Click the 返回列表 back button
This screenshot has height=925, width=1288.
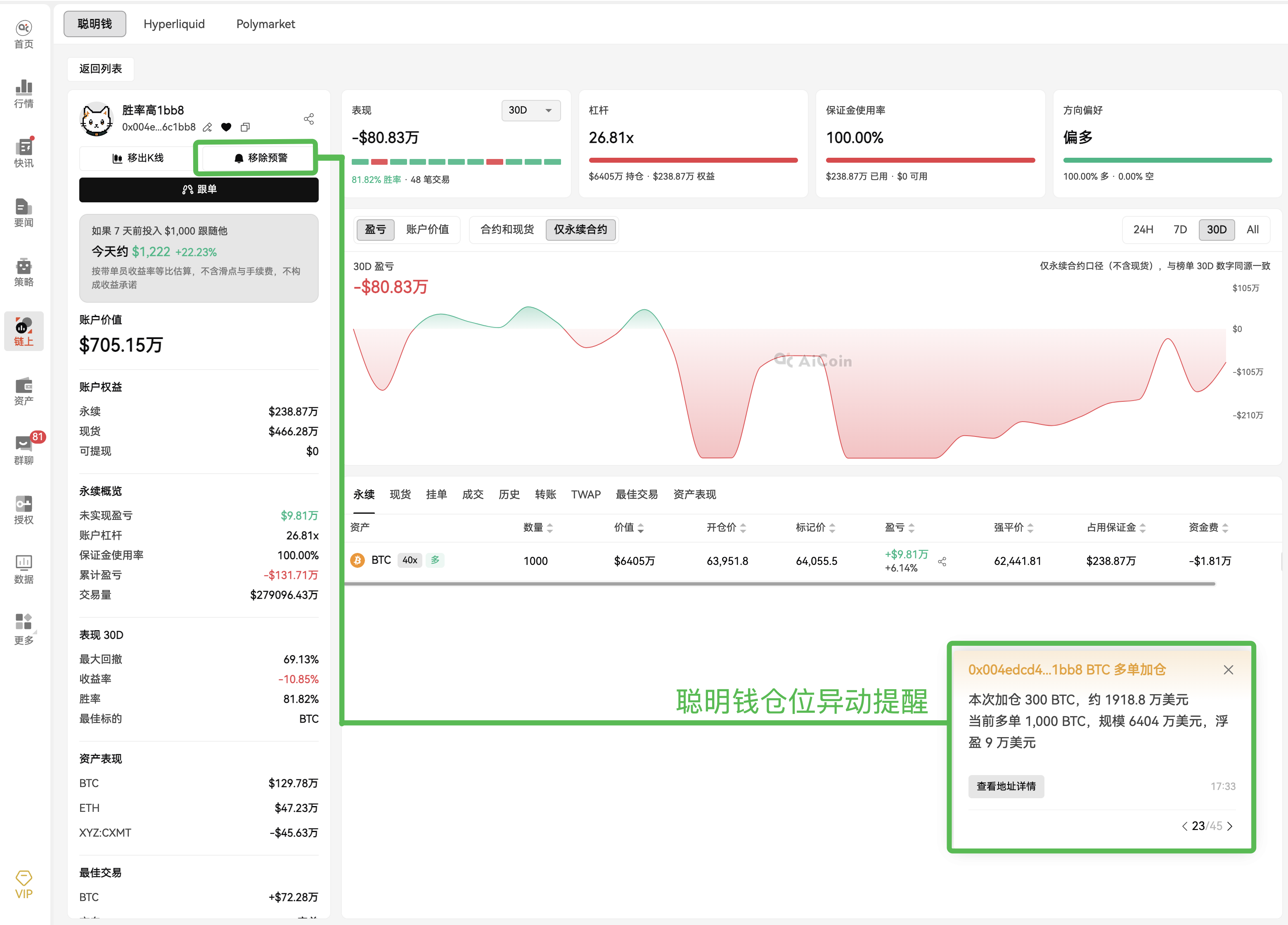[100, 69]
